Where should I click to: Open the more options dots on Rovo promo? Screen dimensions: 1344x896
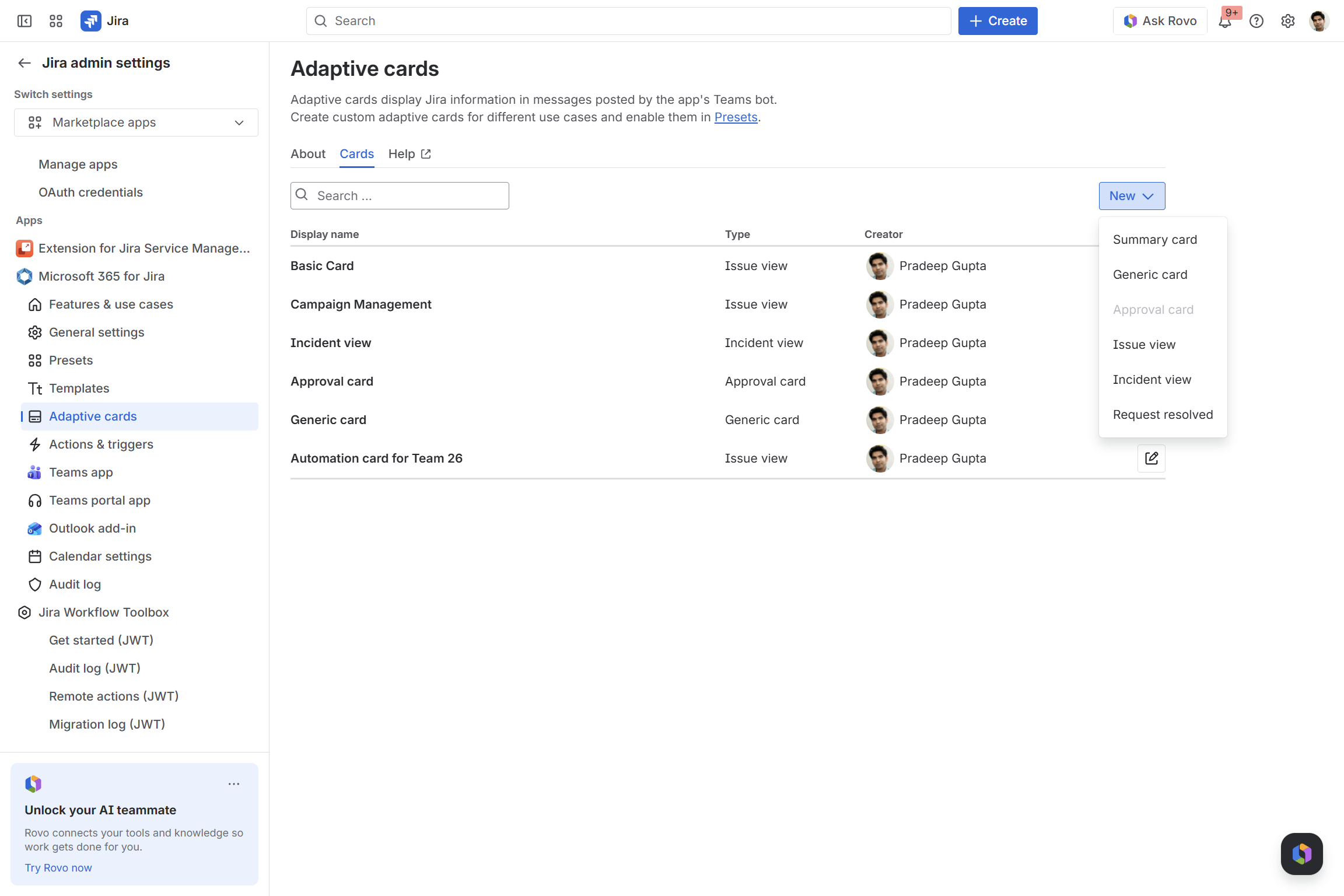coord(234,784)
